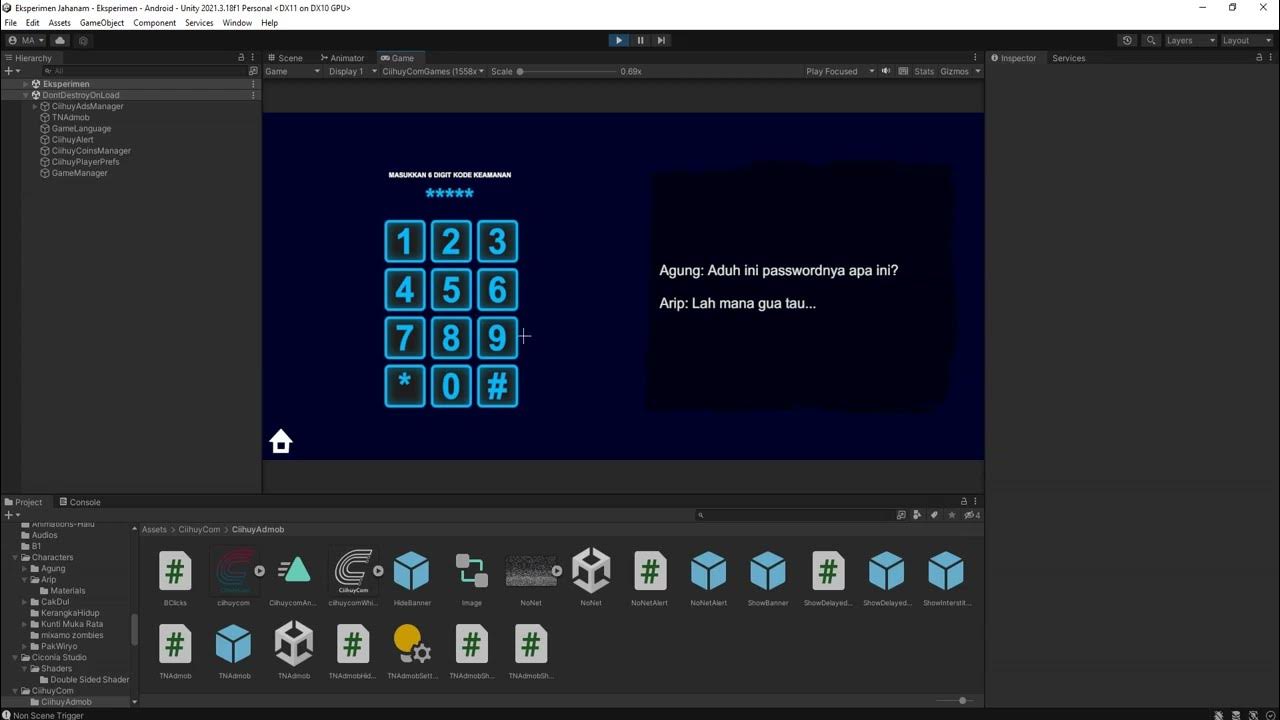
Task: Collapse the DontDestroyOnLoad scene
Action: pyautogui.click(x=27, y=95)
